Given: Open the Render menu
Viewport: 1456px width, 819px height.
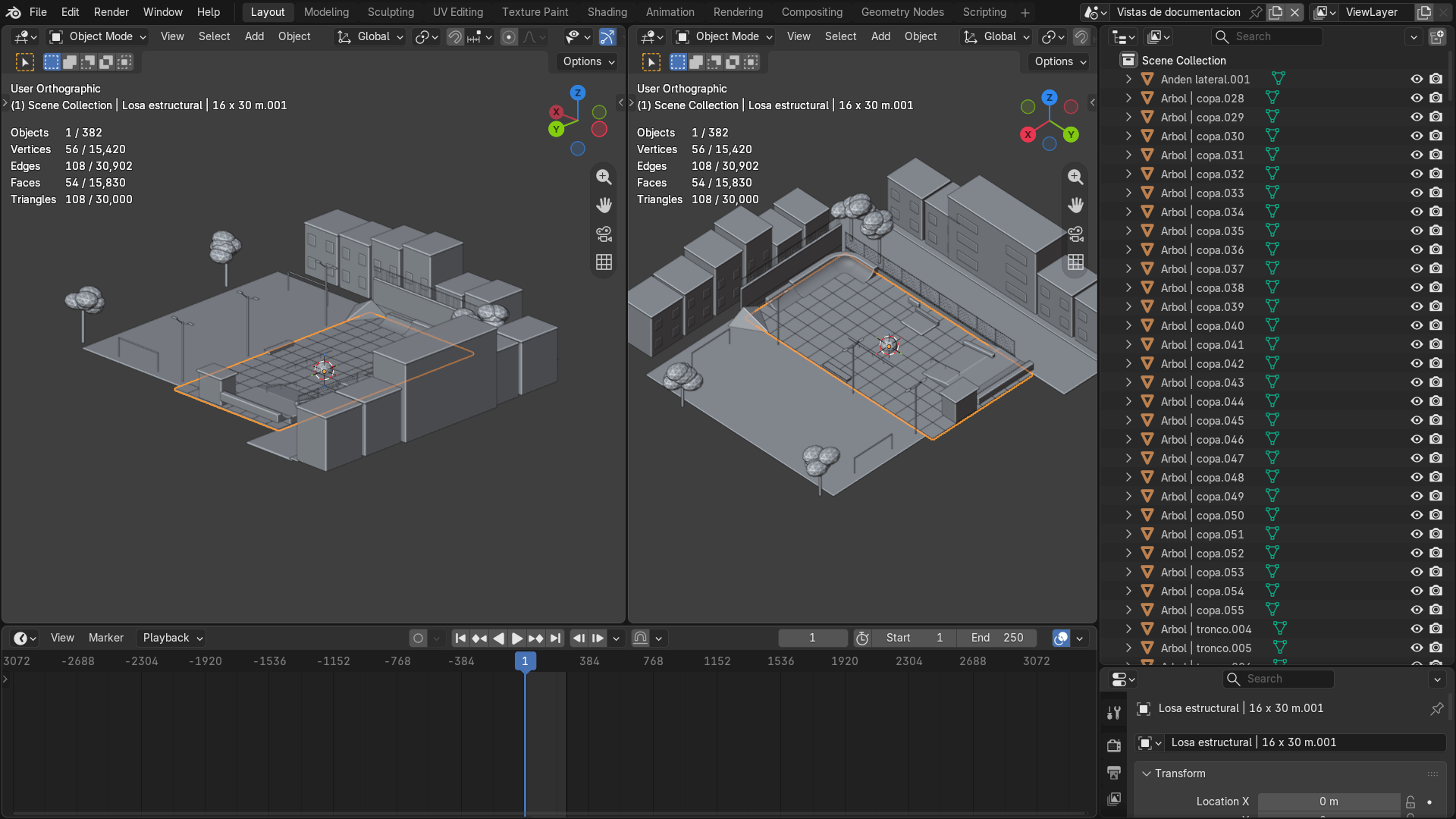Looking at the screenshot, I should click(x=111, y=12).
